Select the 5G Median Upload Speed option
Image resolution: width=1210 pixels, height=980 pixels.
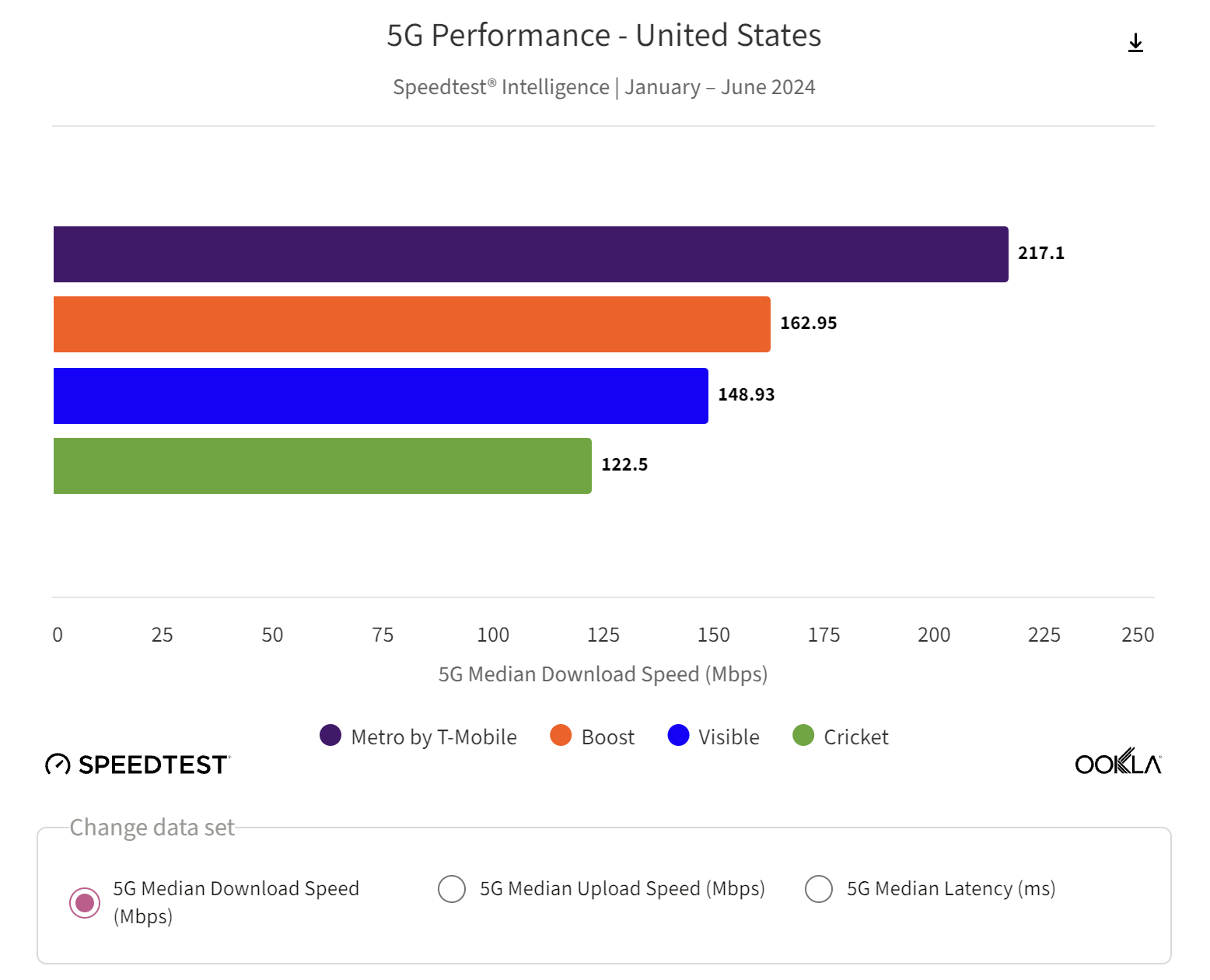point(451,889)
